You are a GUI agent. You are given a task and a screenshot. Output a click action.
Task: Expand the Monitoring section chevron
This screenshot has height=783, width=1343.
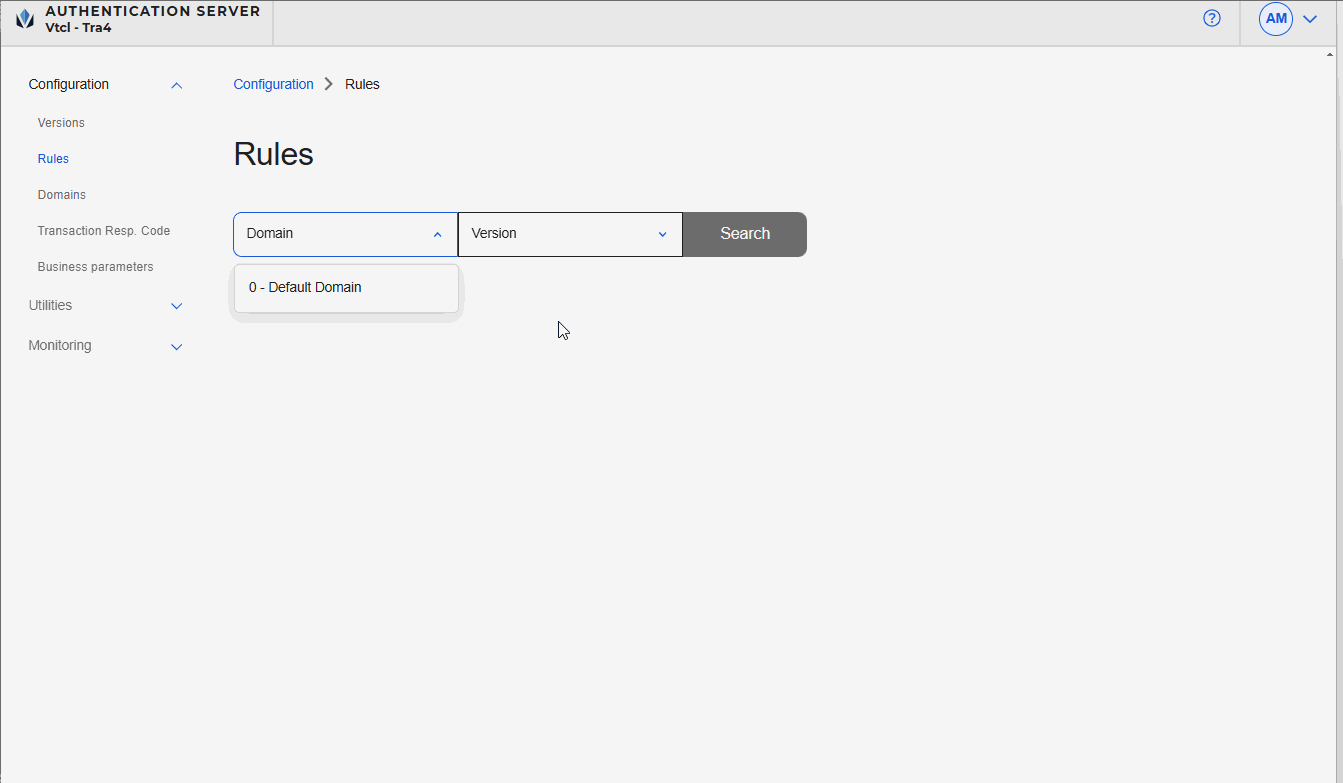pyautogui.click(x=177, y=347)
